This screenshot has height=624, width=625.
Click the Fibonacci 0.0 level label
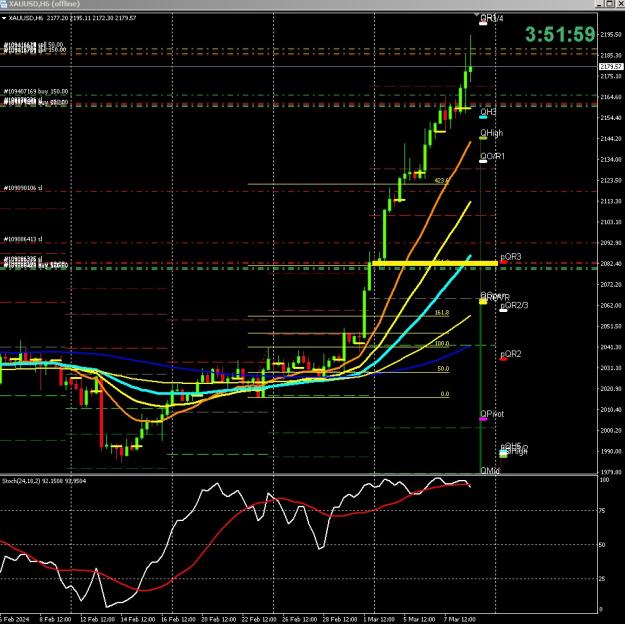444,394
